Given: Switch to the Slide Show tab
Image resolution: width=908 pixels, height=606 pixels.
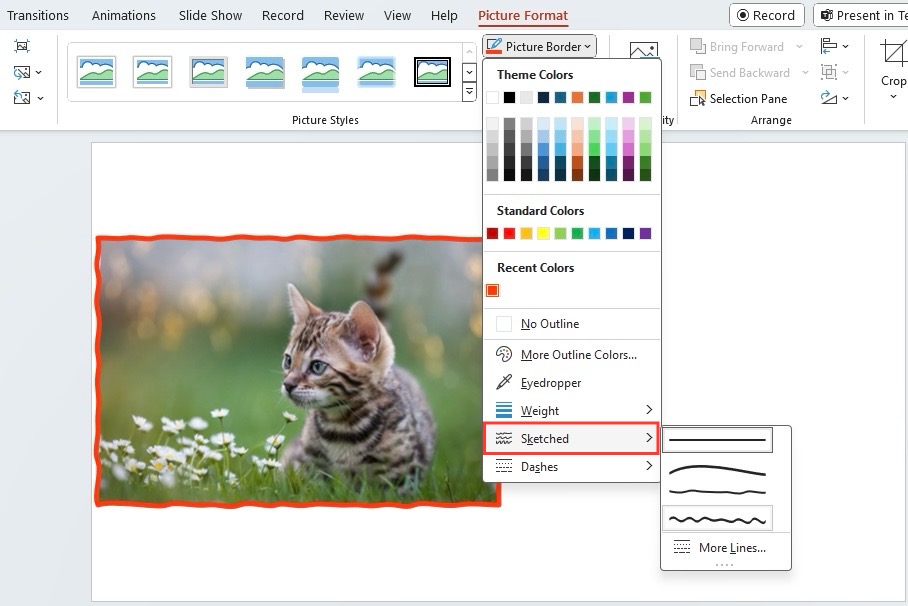Looking at the screenshot, I should tap(210, 16).
